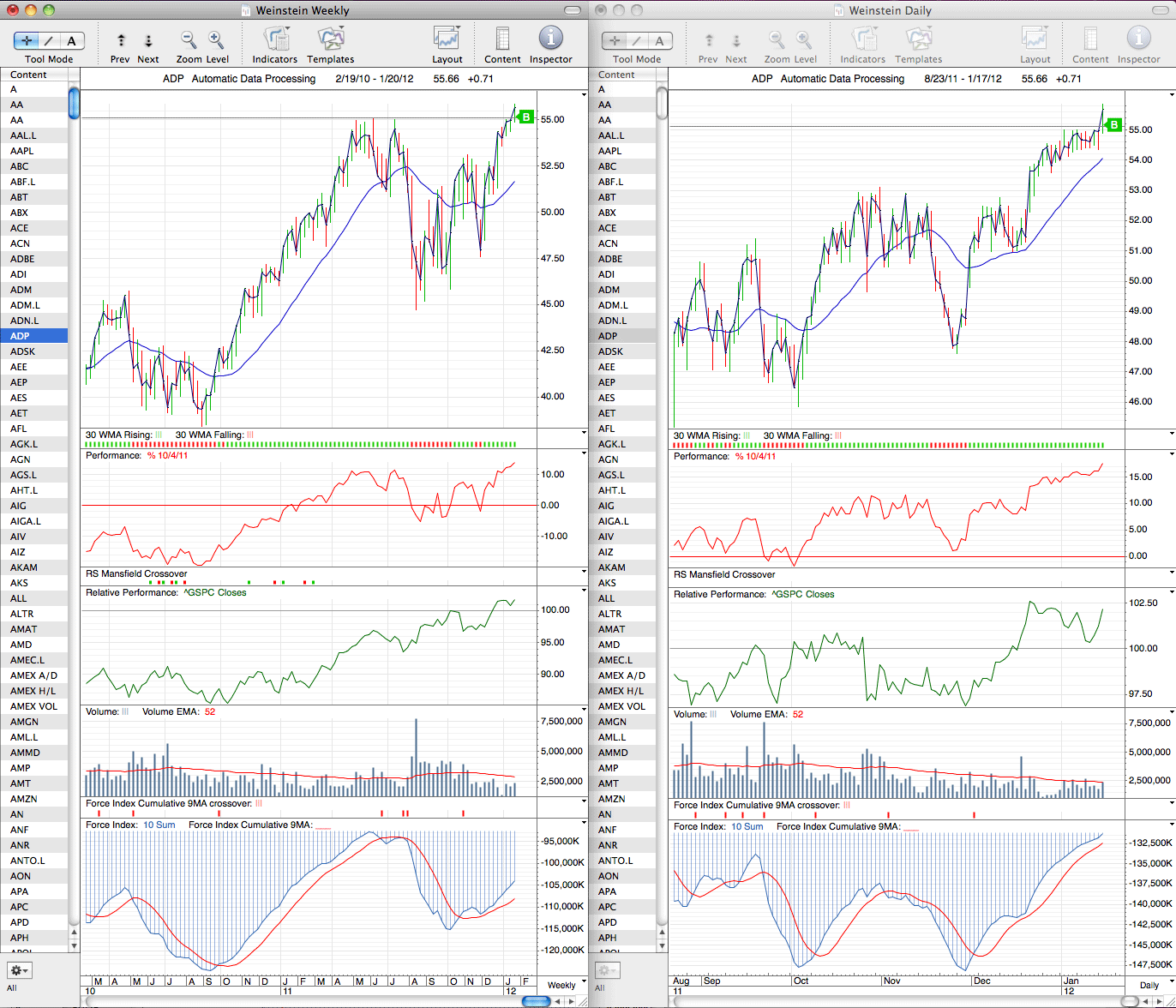The width and height of the screenshot is (1176, 1008).
Task: Open daily RS Mansfield Crossover panel dropdown
Action: pyautogui.click(x=1172, y=573)
